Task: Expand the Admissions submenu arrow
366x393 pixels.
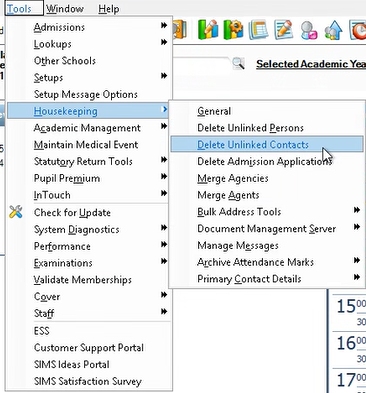Action: tap(164, 25)
